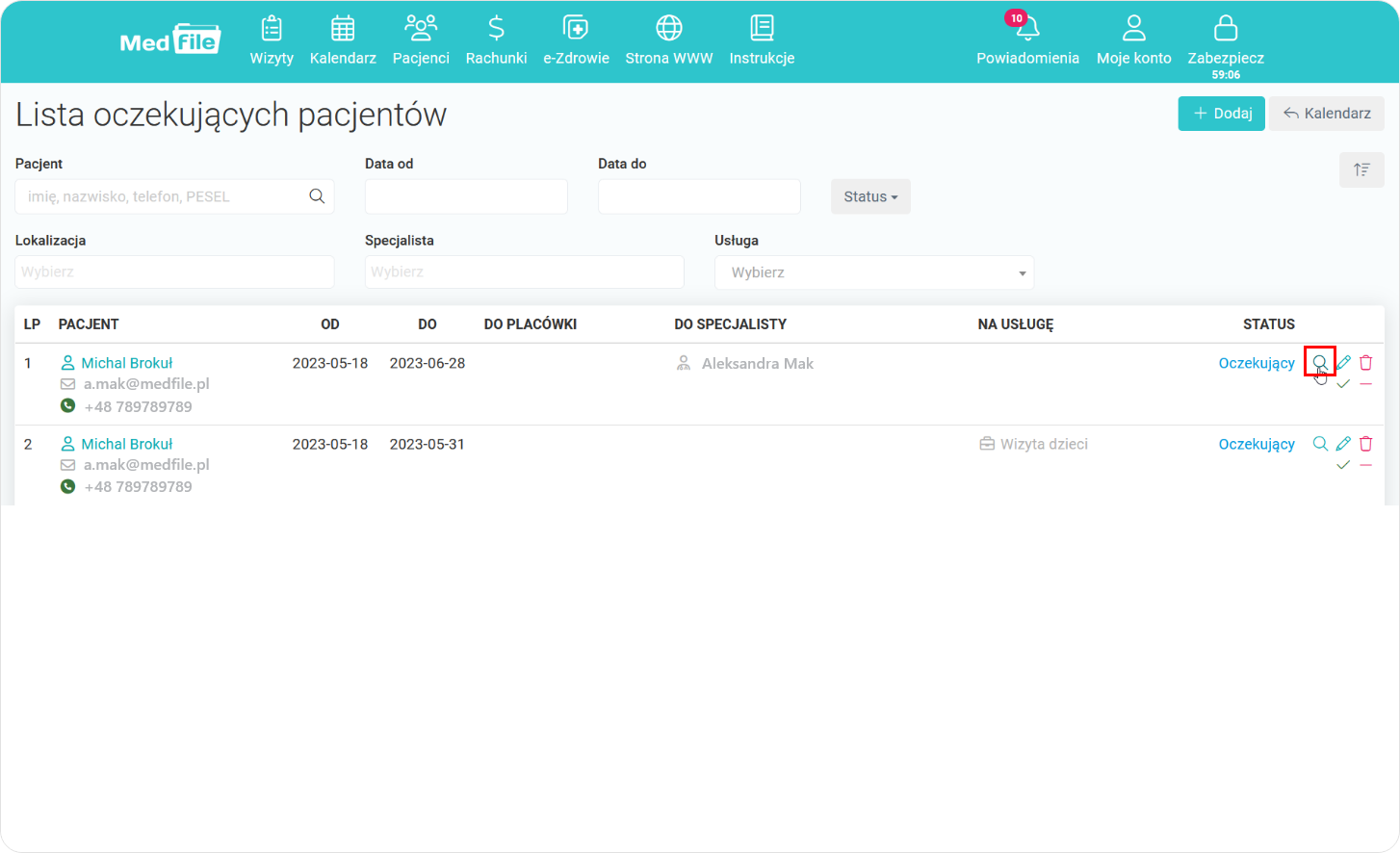Click patient person icon in row 1
Image resolution: width=1400 pixels, height=853 pixels.
coord(67,363)
